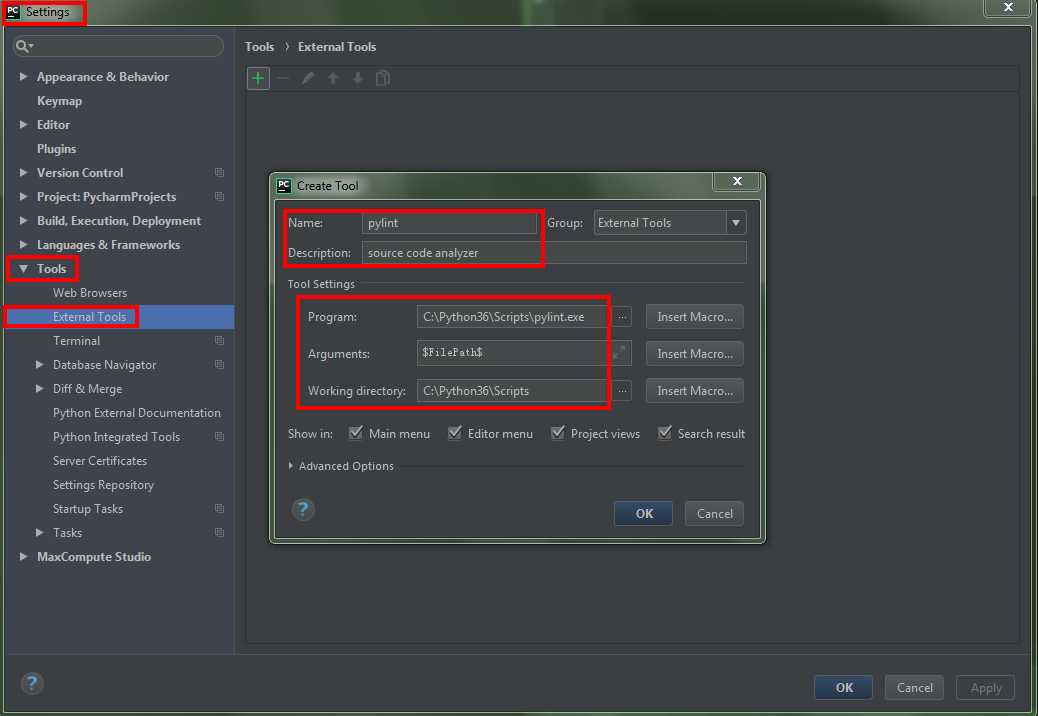Toggle the Main menu checkbox
The height and width of the screenshot is (716, 1038).
click(355, 433)
